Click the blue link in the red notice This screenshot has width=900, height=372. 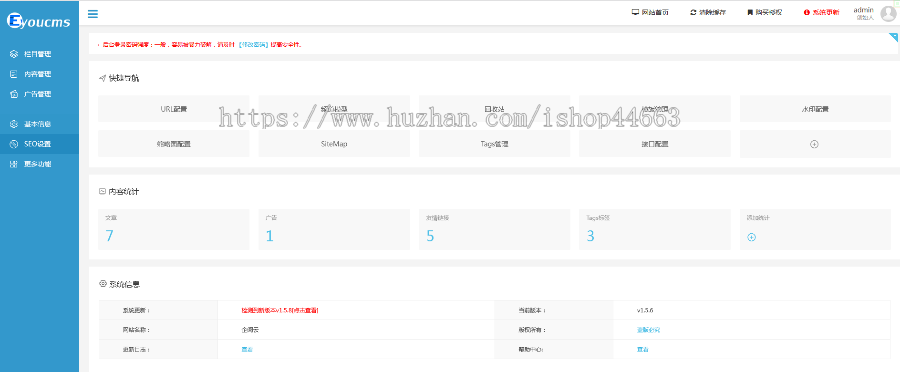point(253,44)
